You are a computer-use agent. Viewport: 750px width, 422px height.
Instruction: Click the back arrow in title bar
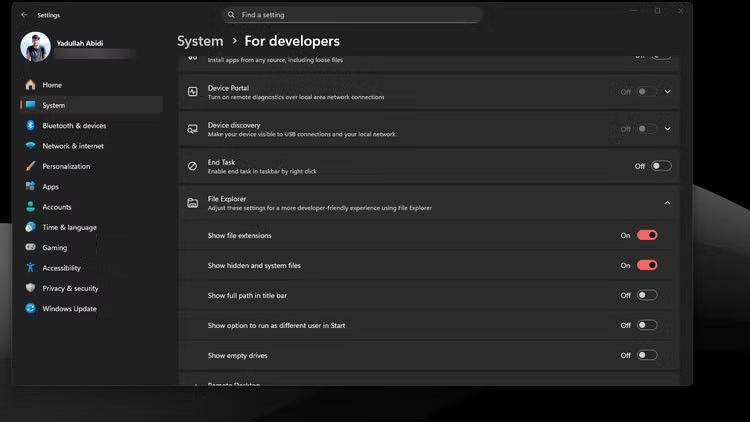[x=24, y=15]
